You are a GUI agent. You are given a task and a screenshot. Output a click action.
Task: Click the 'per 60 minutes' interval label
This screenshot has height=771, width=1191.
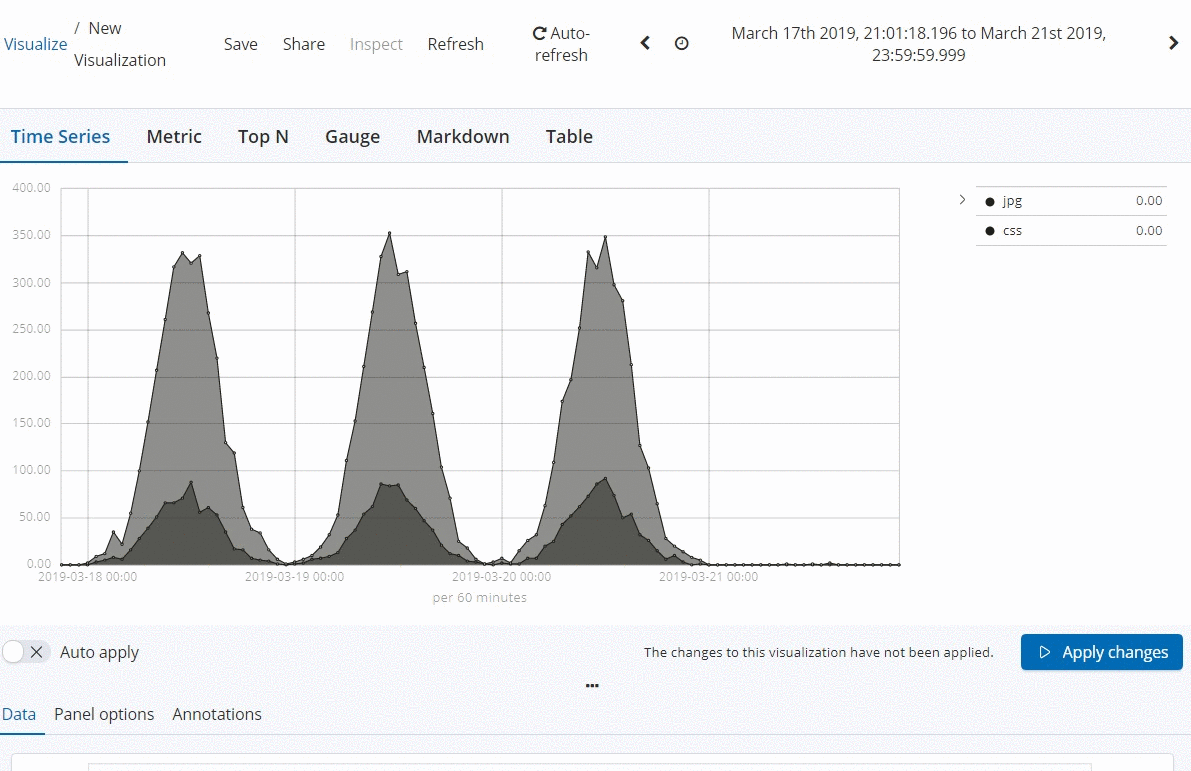tap(479, 598)
